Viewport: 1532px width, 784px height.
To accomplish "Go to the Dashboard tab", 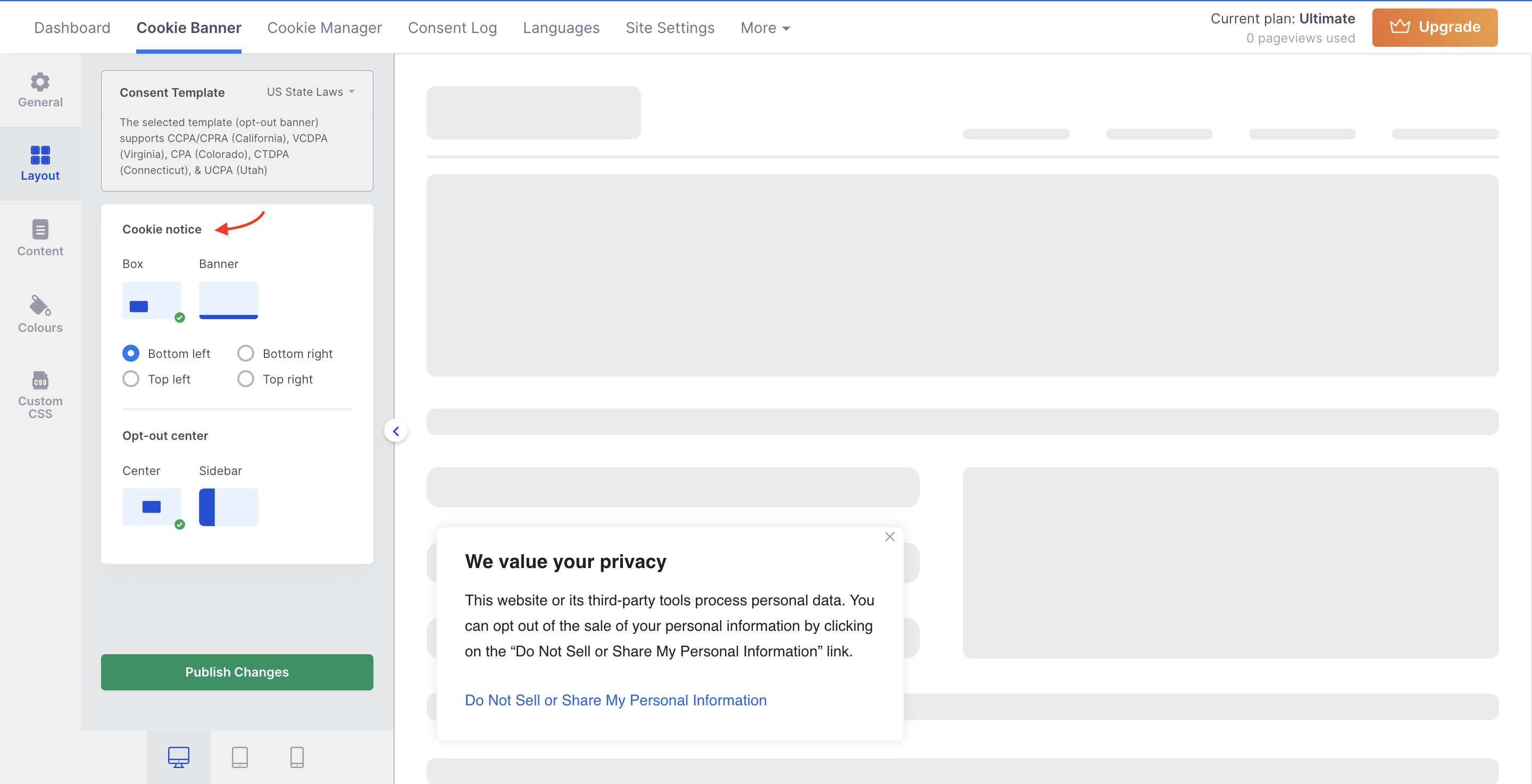I will (x=72, y=28).
